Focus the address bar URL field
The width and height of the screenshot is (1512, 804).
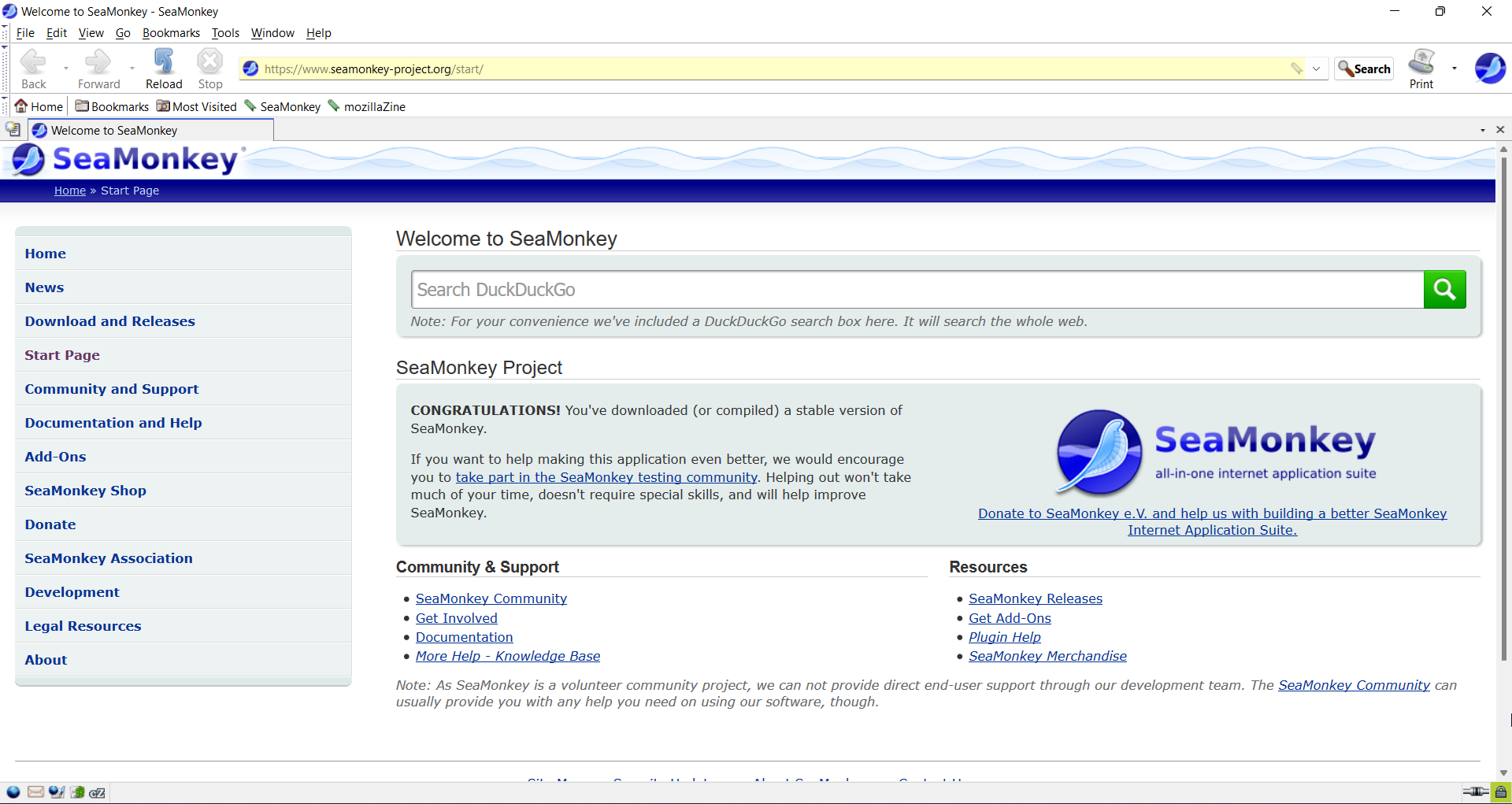(772, 69)
